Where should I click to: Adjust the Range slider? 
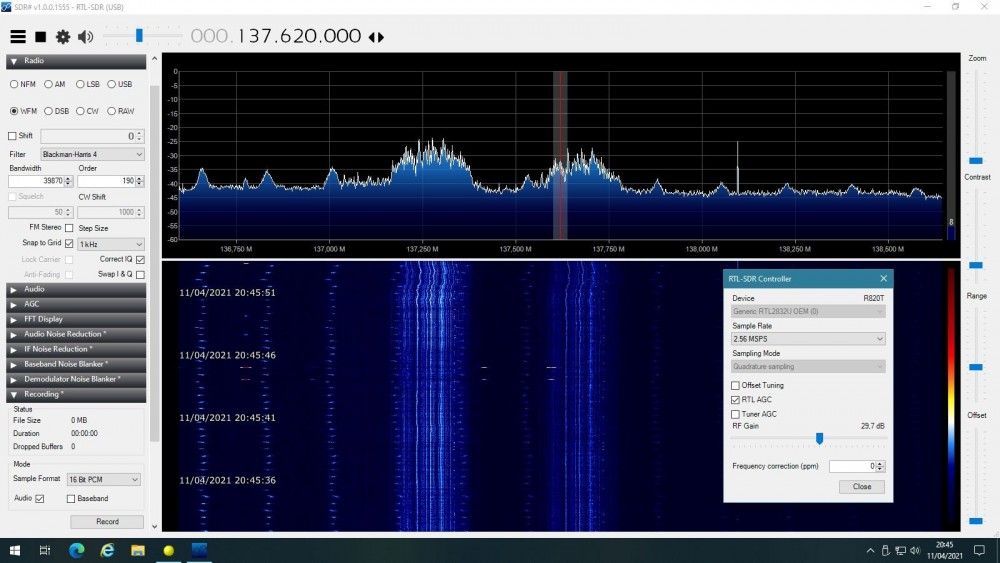tap(976, 367)
